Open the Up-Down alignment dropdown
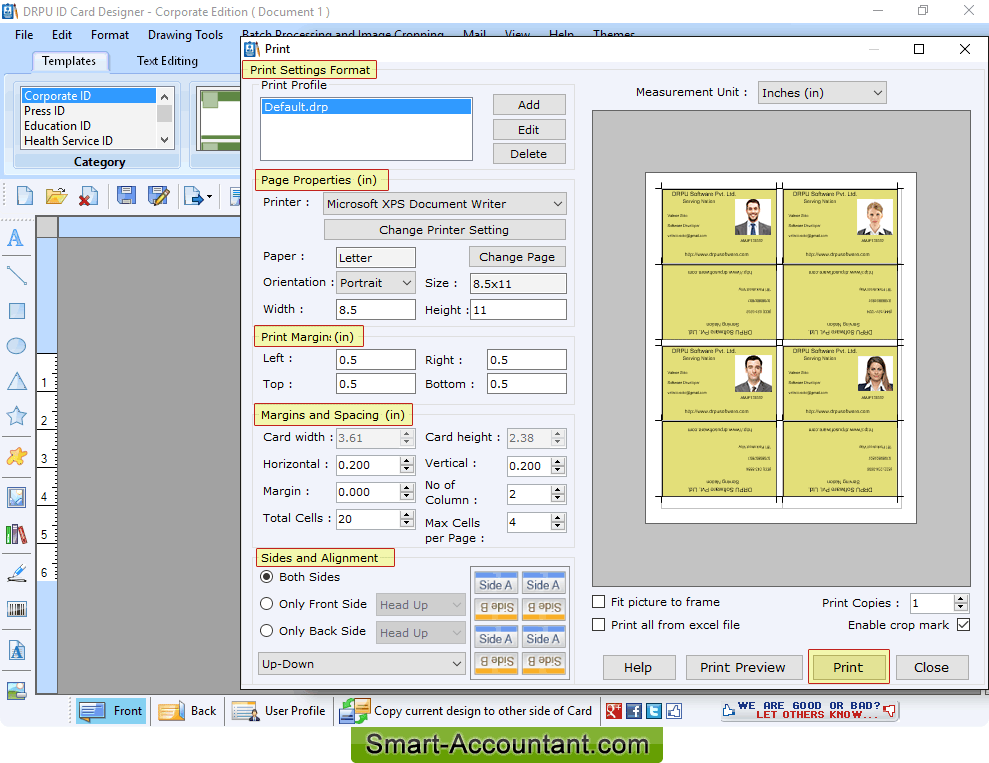The image size is (989, 763). 362,664
